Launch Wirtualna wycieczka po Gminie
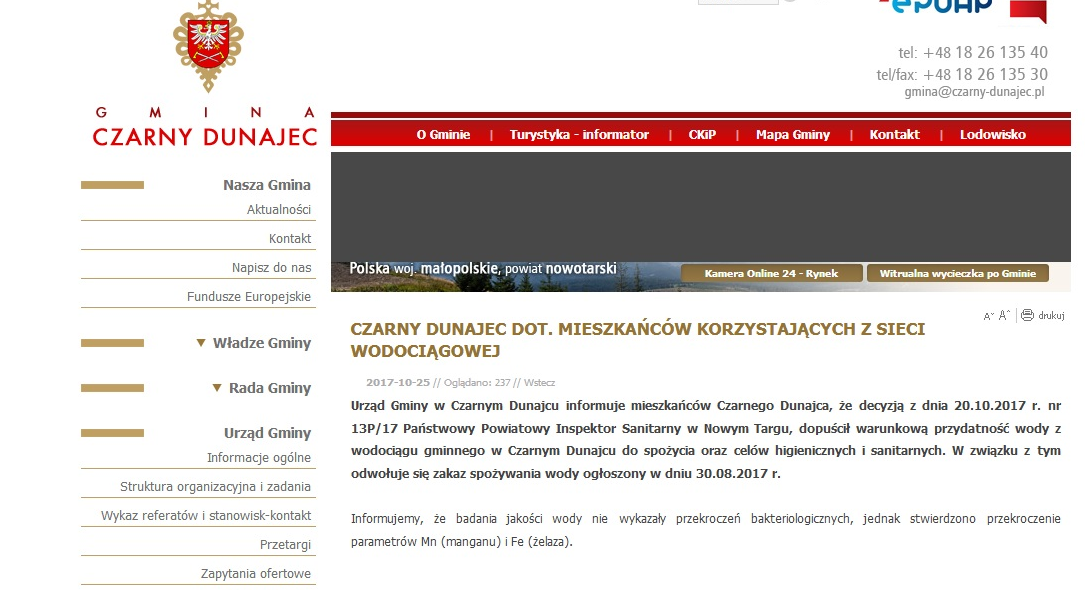The width and height of the screenshot is (1085, 590). (958, 273)
